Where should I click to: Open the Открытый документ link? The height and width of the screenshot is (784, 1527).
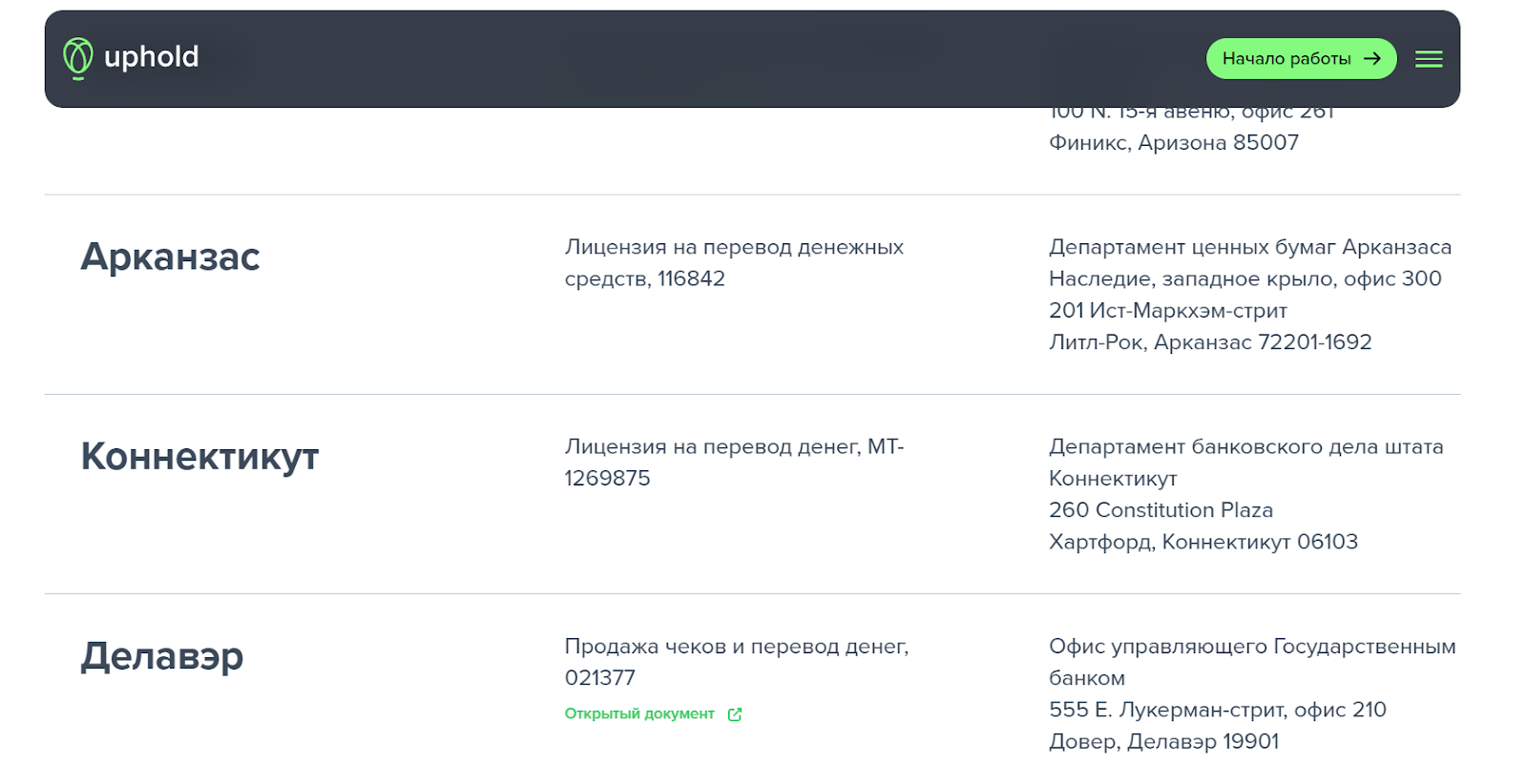[639, 714]
